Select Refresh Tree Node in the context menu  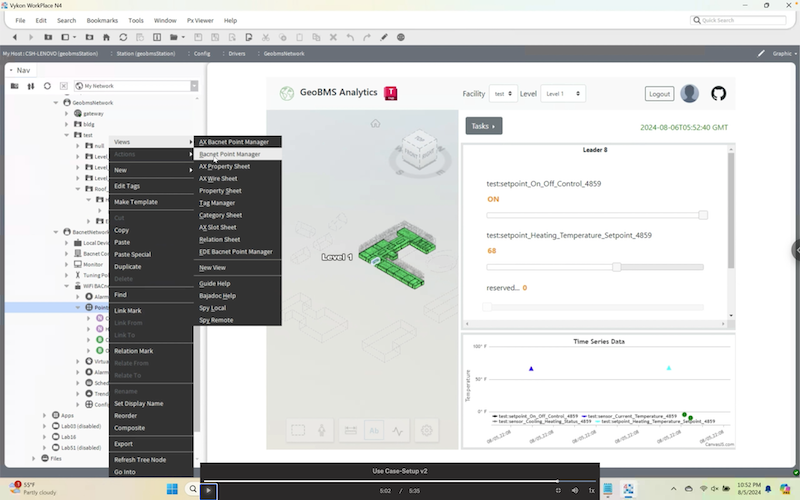pos(151,460)
